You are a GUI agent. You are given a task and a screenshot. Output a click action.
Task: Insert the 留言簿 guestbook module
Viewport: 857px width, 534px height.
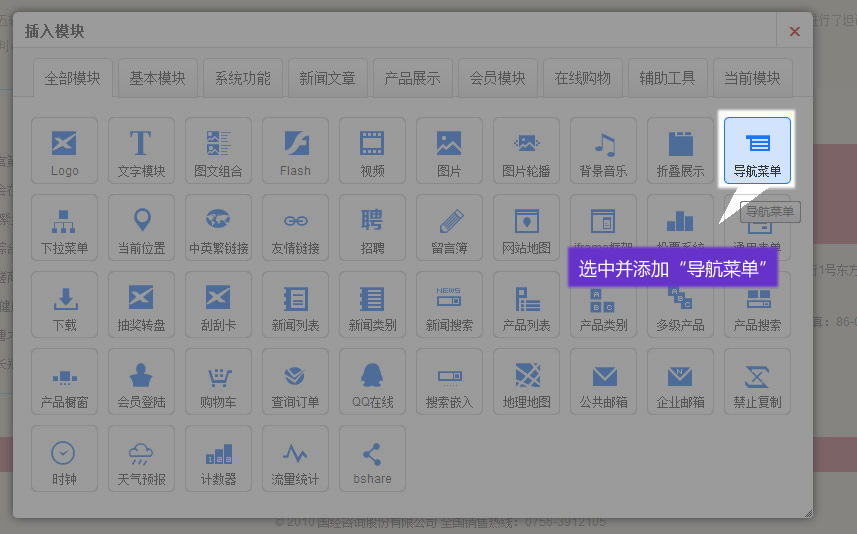[449, 228]
